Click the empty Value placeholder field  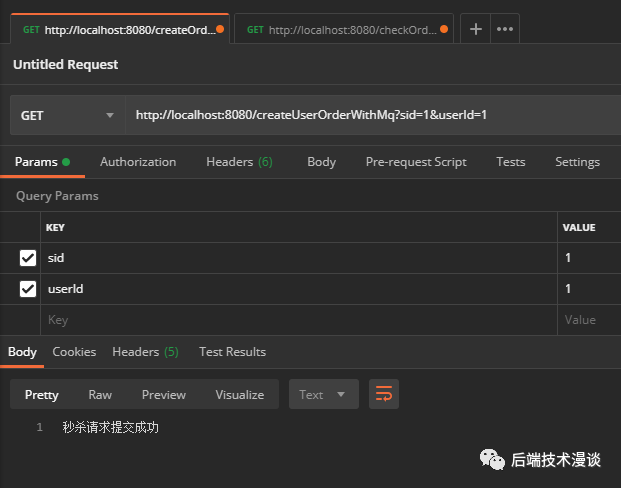click(589, 320)
